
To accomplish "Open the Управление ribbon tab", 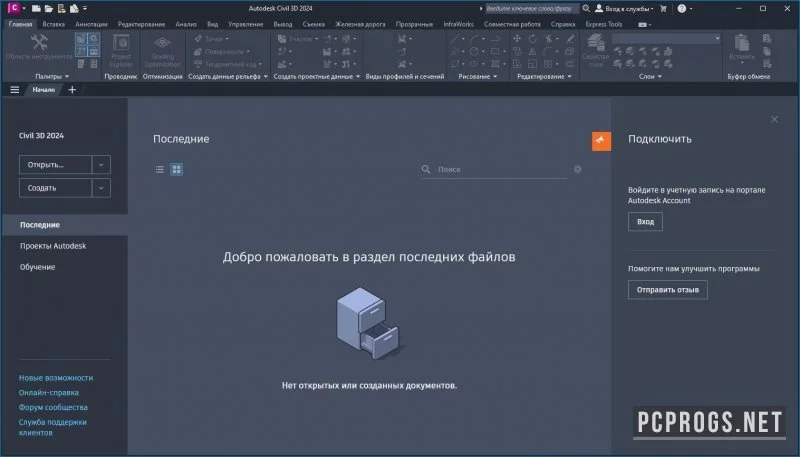I will [x=245, y=24].
